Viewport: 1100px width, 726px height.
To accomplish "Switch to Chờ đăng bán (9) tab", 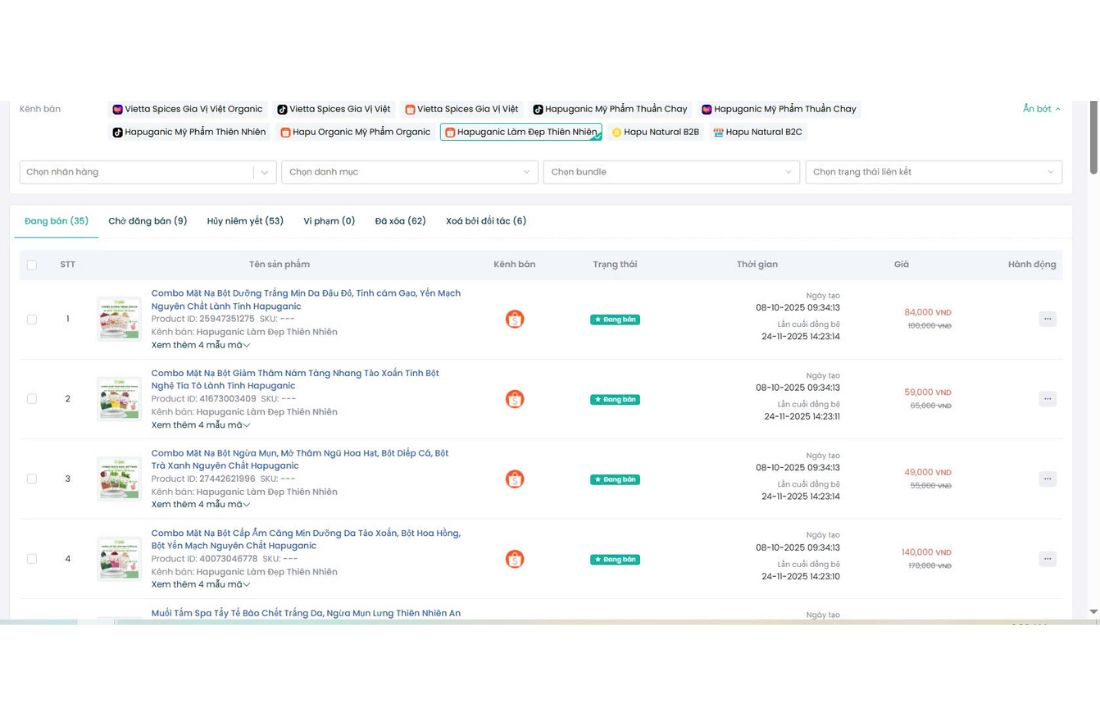I will tap(147, 221).
